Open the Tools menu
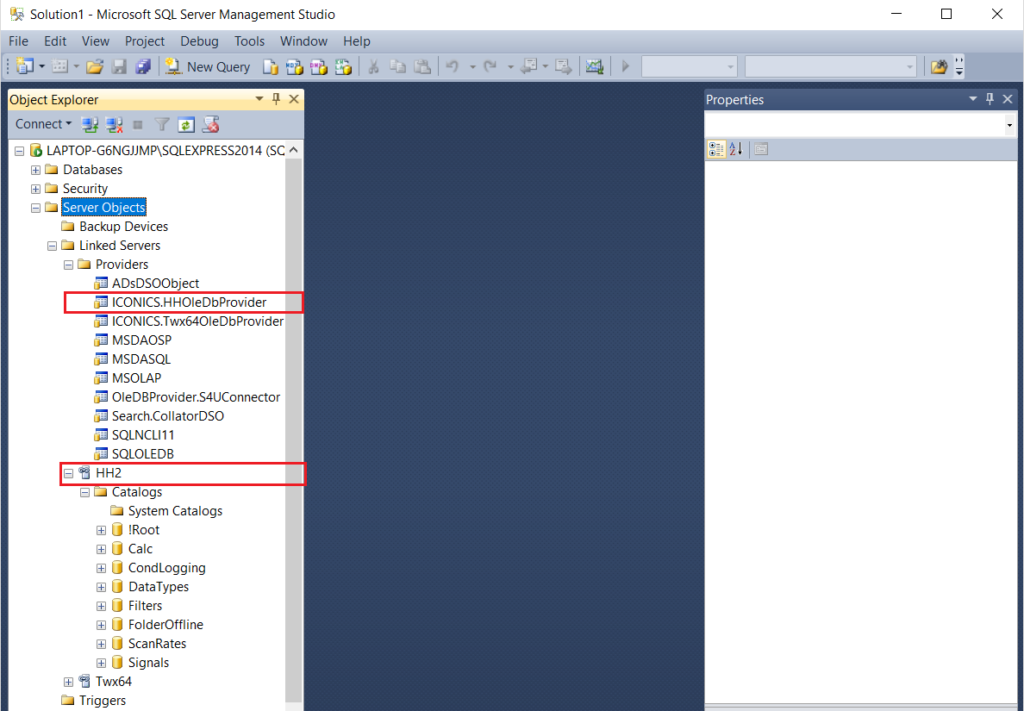The image size is (1024, 711). tap(249, 40)
